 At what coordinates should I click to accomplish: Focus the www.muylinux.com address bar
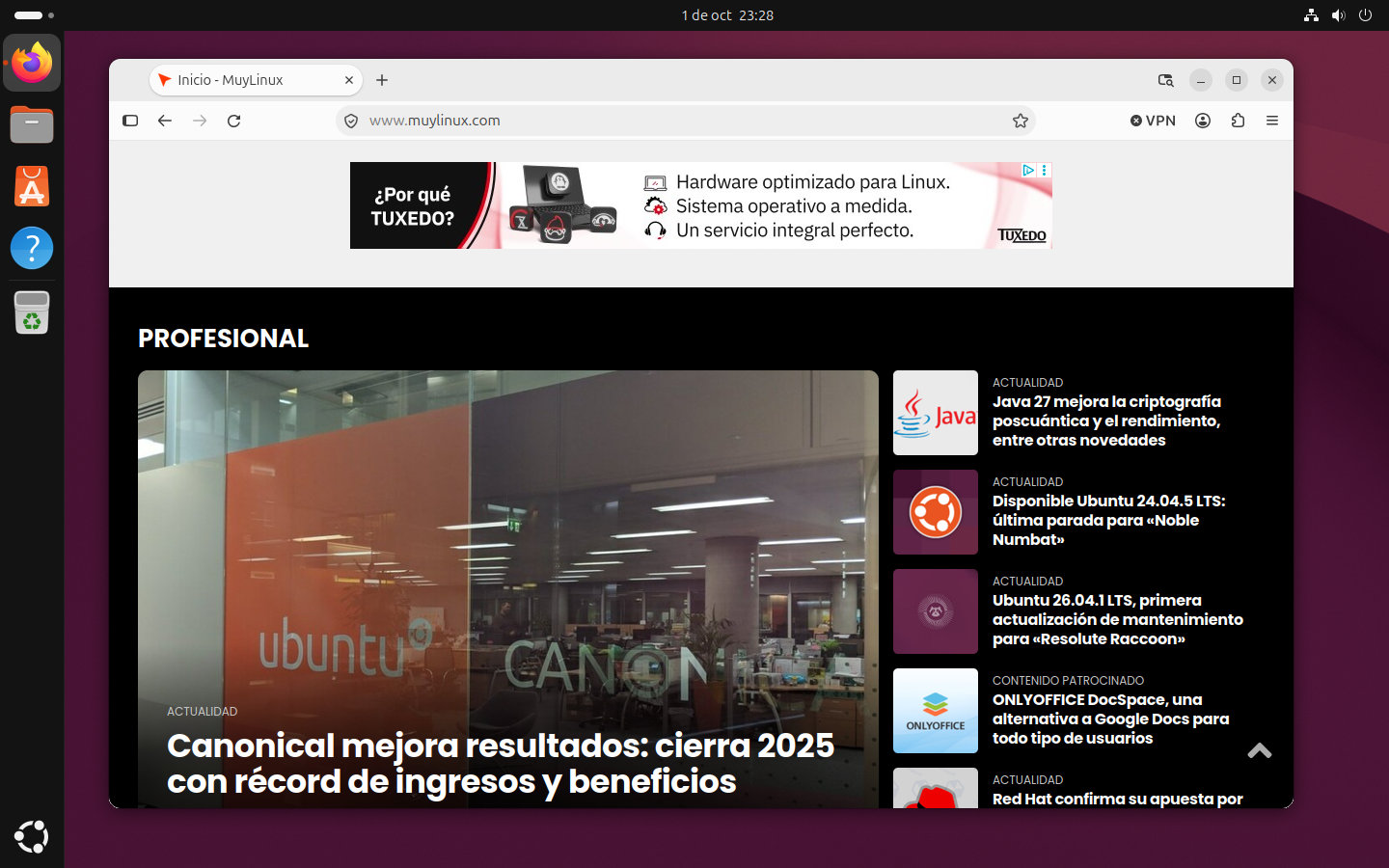(x=685, y=121)
